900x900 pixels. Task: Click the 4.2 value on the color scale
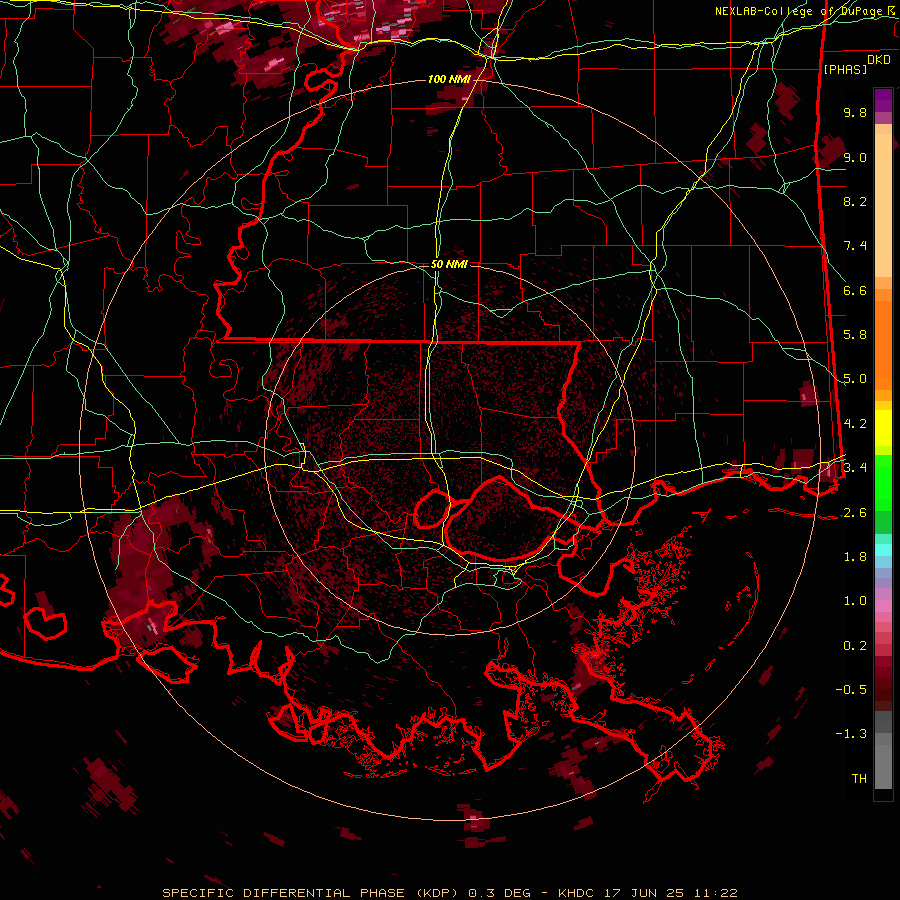[855, 424]
